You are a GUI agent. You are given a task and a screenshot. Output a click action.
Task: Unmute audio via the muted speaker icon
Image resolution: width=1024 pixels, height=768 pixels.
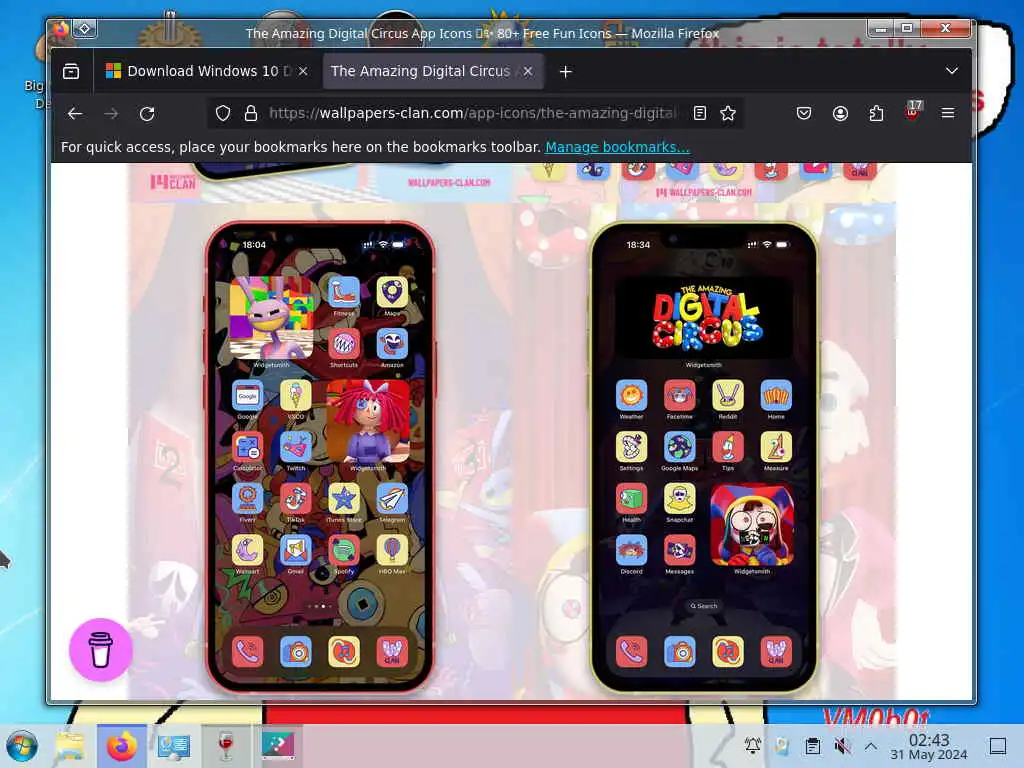pos(842,746)
